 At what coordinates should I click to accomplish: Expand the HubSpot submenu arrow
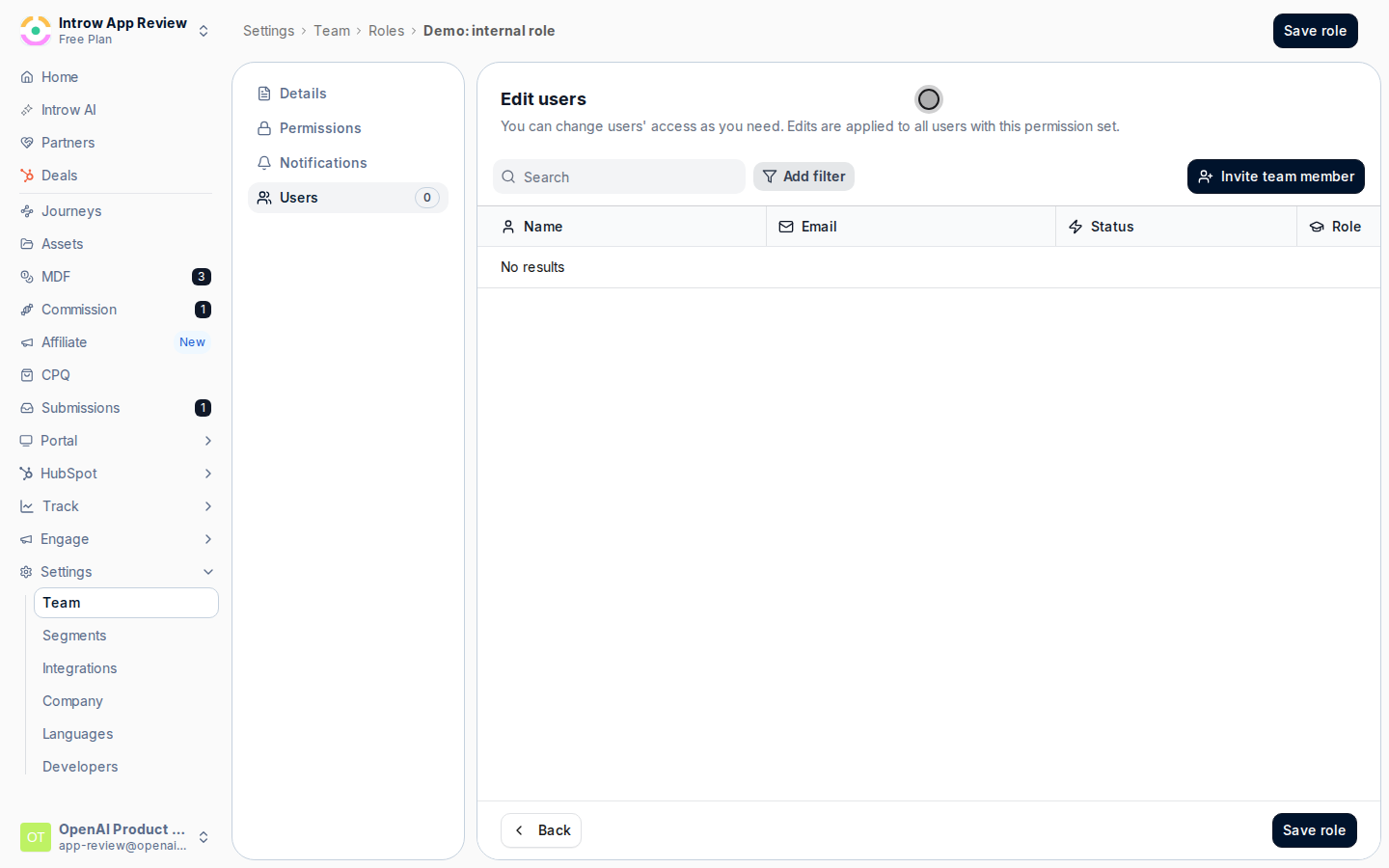(x=207, y=474)
